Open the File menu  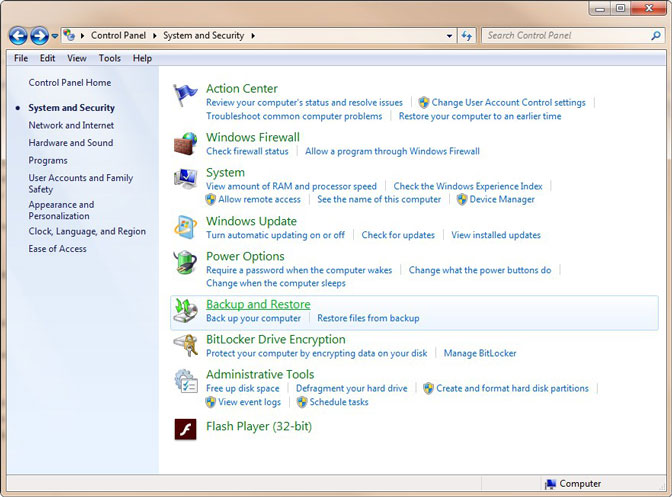click(21, 58)
